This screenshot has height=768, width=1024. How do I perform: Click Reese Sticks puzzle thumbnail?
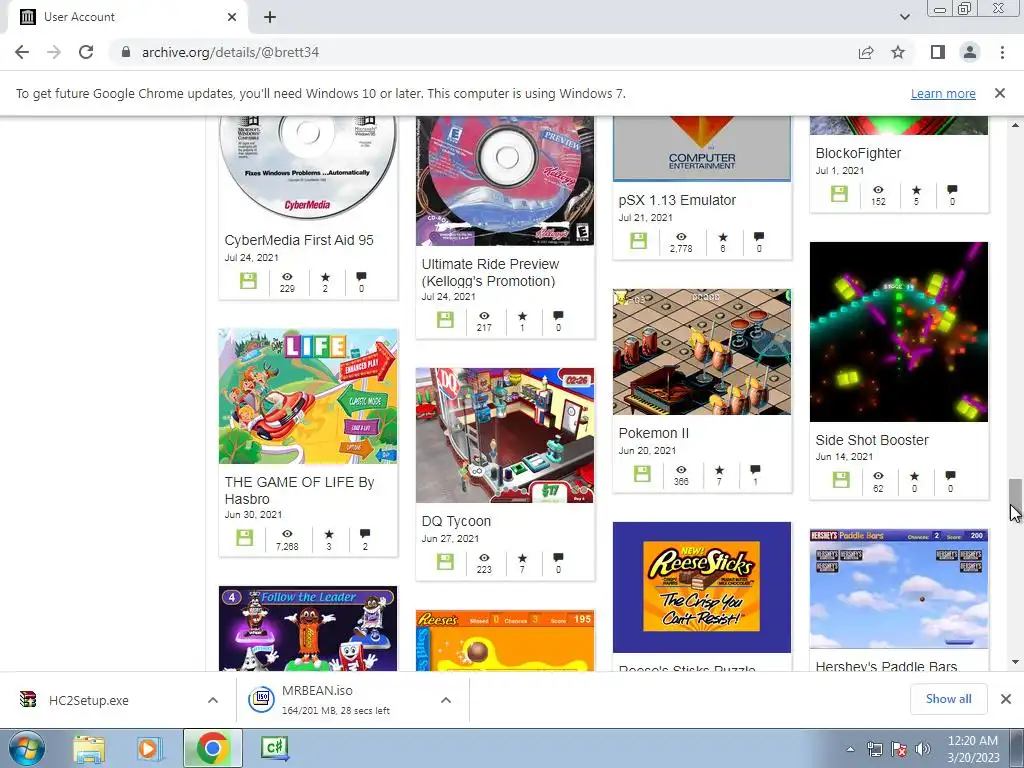coord(702,587)
